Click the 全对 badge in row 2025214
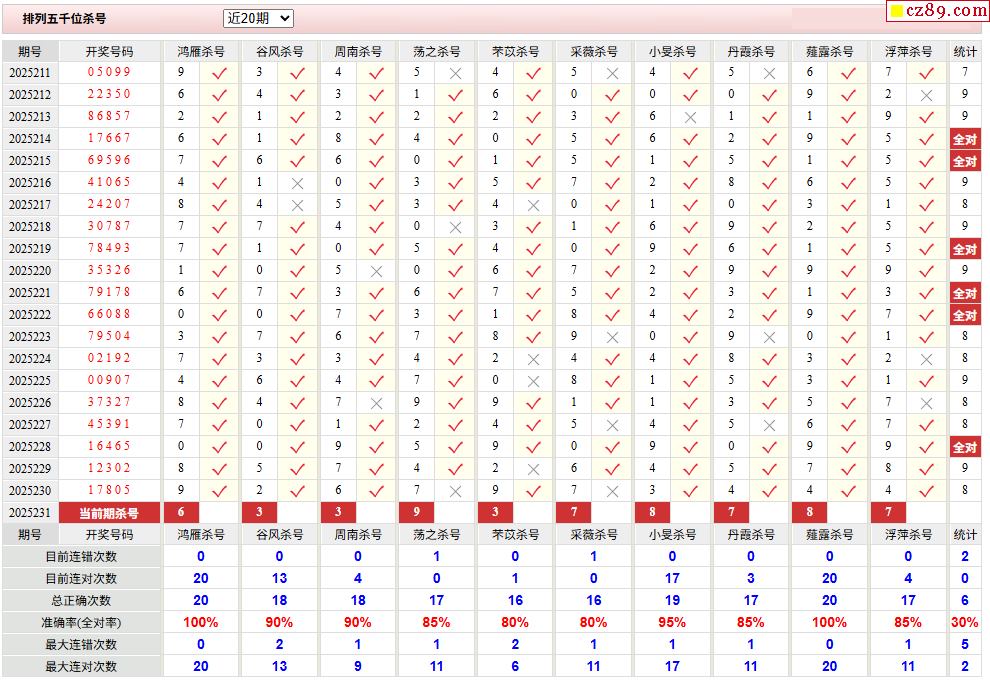The width and height of the screenshot is (990, 685). pos(965,140)
